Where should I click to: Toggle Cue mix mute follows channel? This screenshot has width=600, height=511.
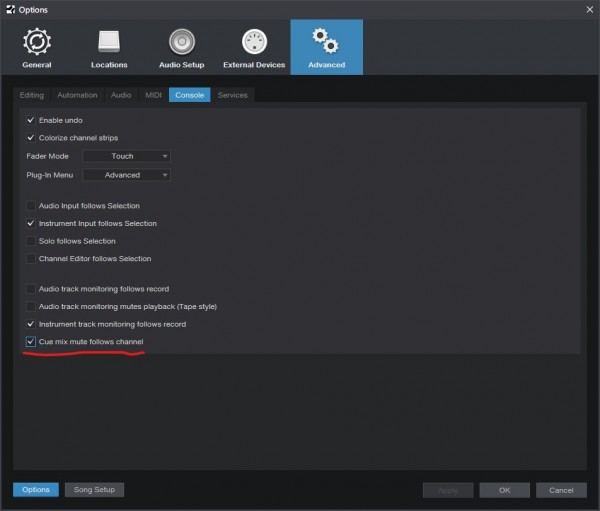31,342
